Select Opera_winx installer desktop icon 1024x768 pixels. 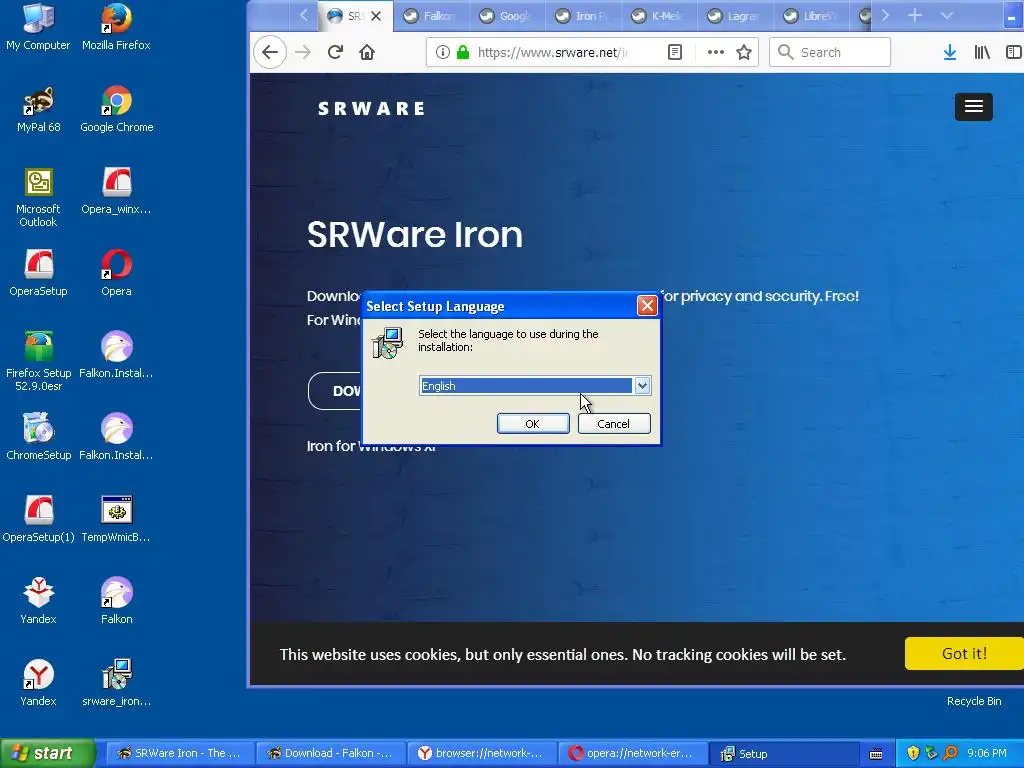click(116, 190)
